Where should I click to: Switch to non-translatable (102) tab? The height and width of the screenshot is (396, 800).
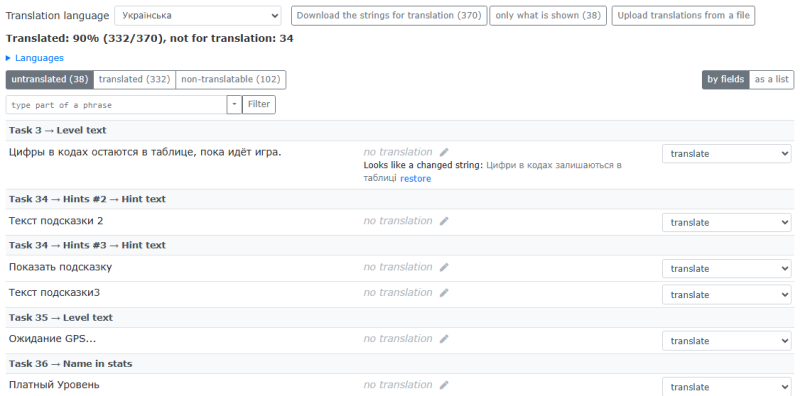(231, 80)
